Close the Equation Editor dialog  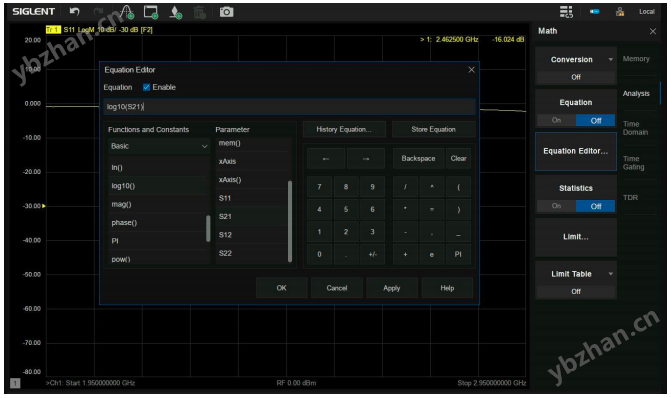point(471,70)
